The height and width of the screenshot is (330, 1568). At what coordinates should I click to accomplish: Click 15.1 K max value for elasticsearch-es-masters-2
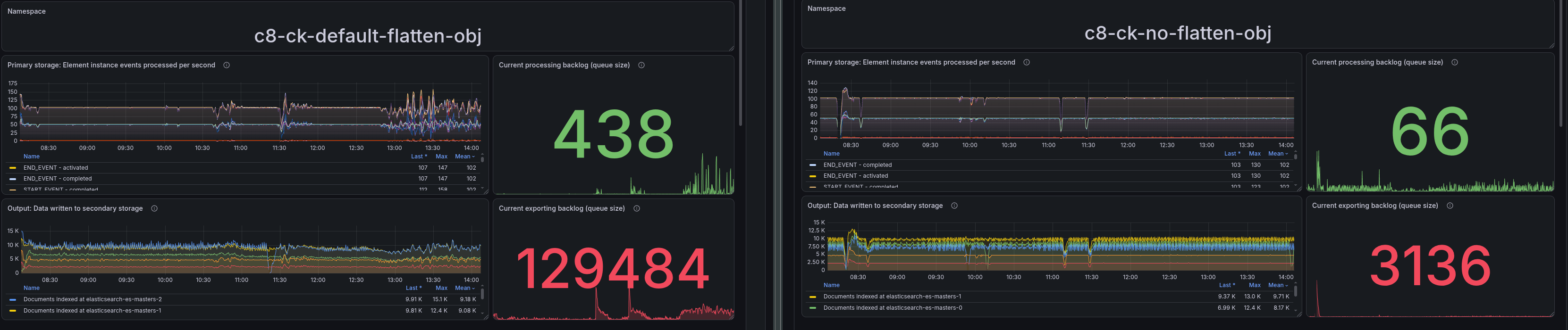tap(439, 299)
